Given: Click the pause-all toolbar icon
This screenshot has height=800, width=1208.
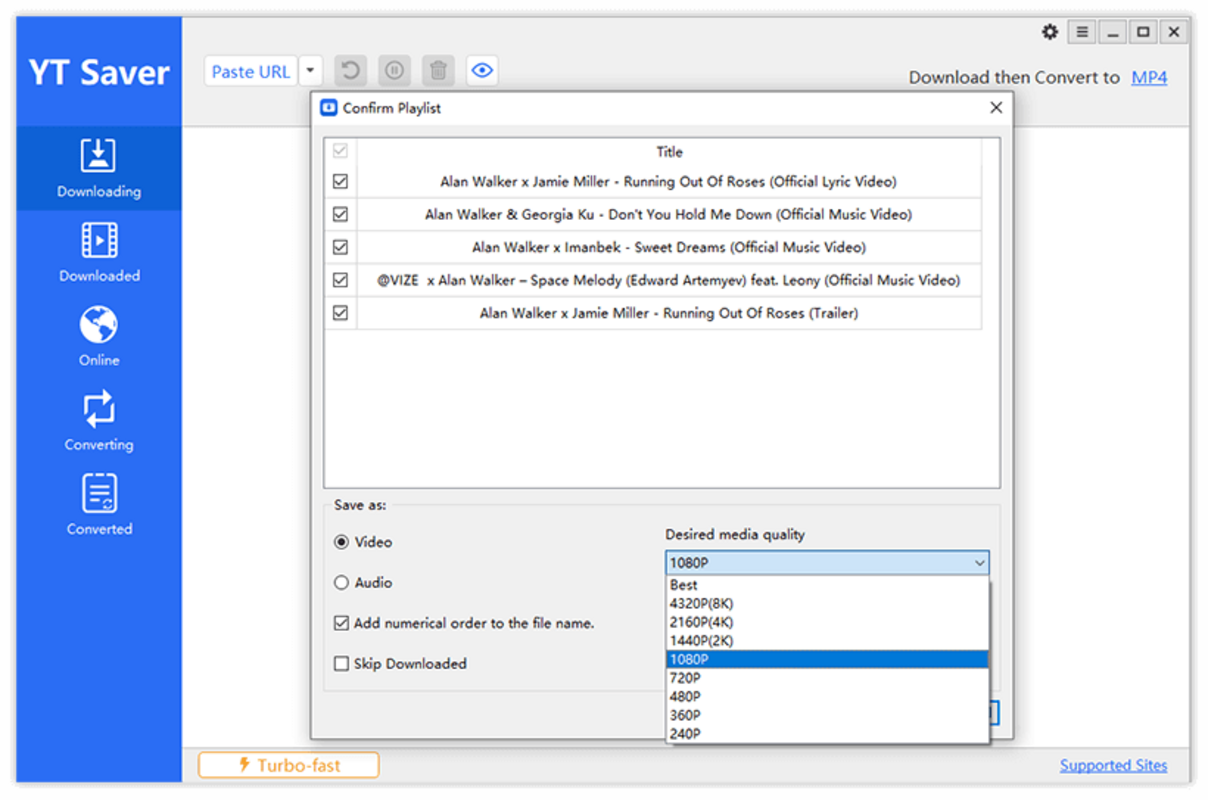Looking at the screenshot, I should click(394, 71).
